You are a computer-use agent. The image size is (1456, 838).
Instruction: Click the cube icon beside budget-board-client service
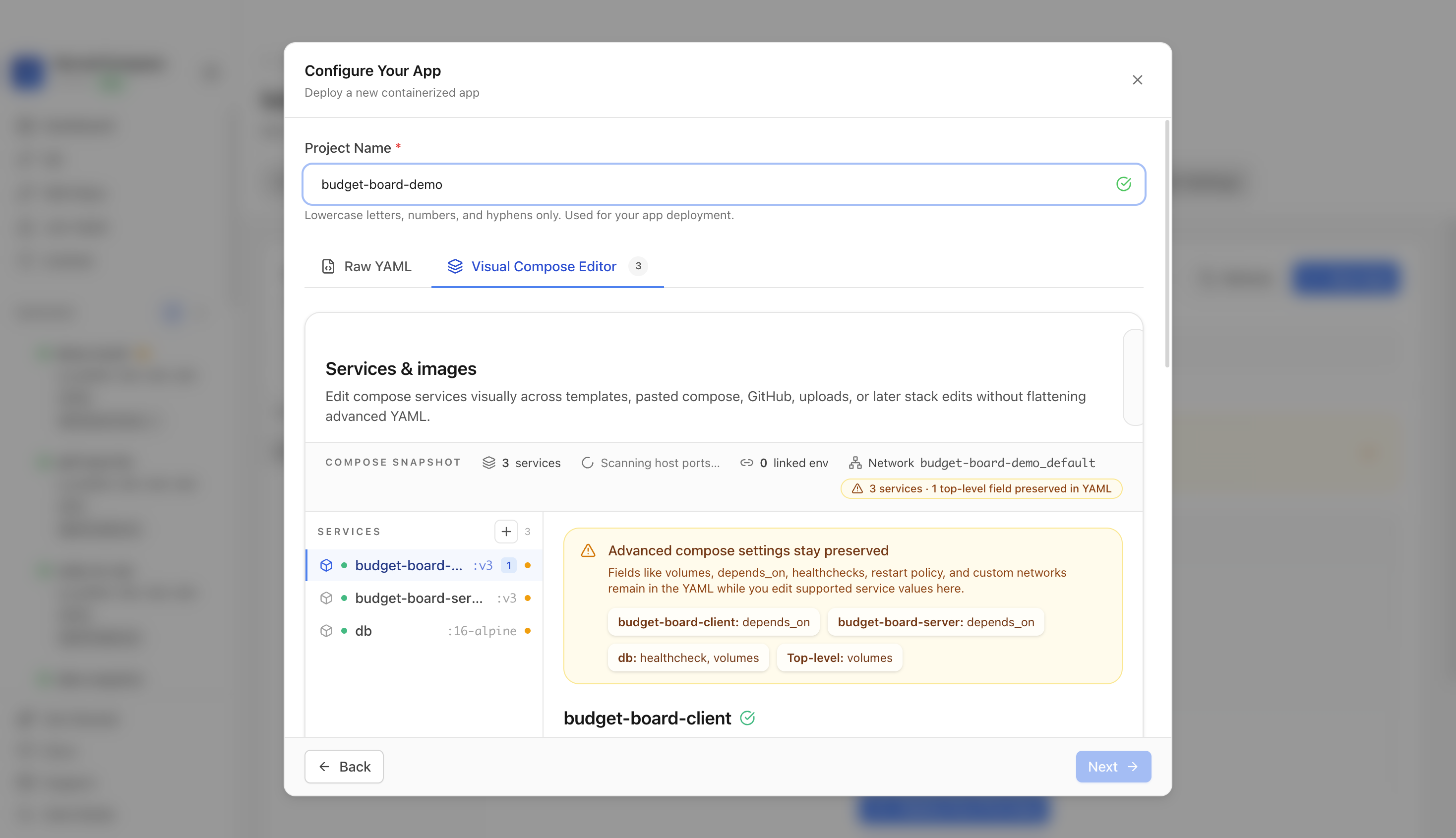tap(326, 565)
